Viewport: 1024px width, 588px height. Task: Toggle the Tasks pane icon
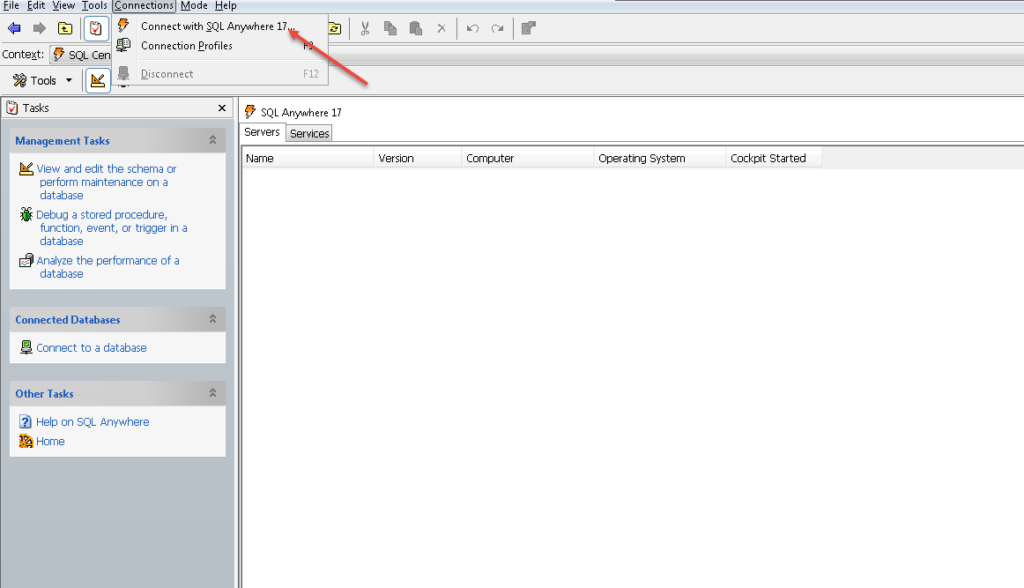[95, 28]
